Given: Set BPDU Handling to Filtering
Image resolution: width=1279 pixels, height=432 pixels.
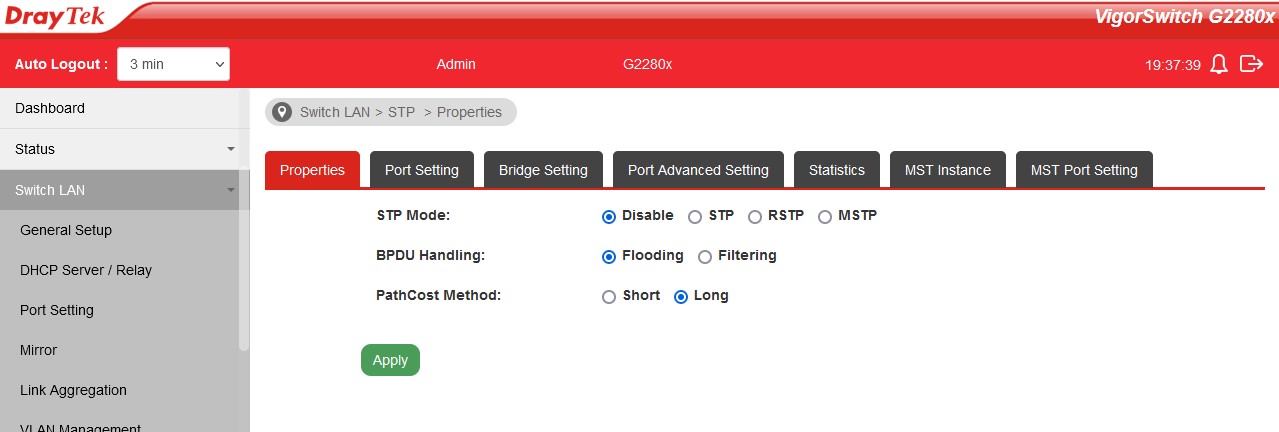Looking at the screenshot, I should (705, 256).
